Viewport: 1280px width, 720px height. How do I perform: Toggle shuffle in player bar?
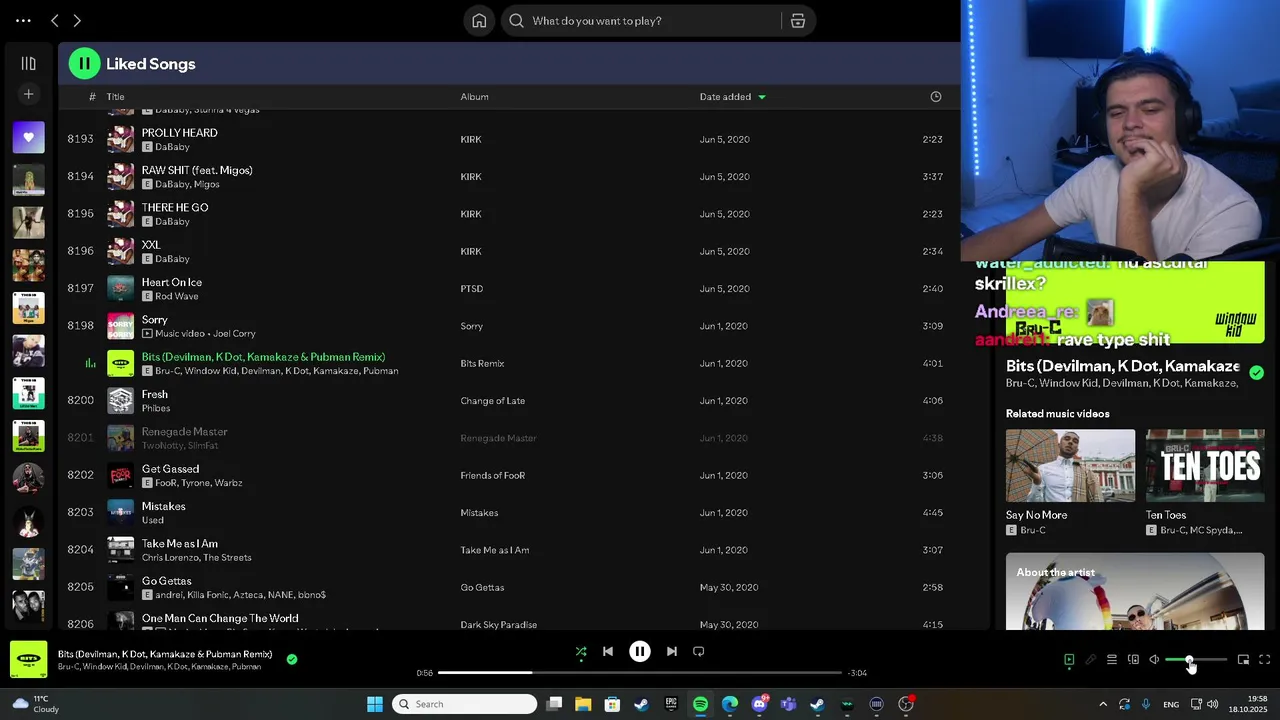(581, 652)
